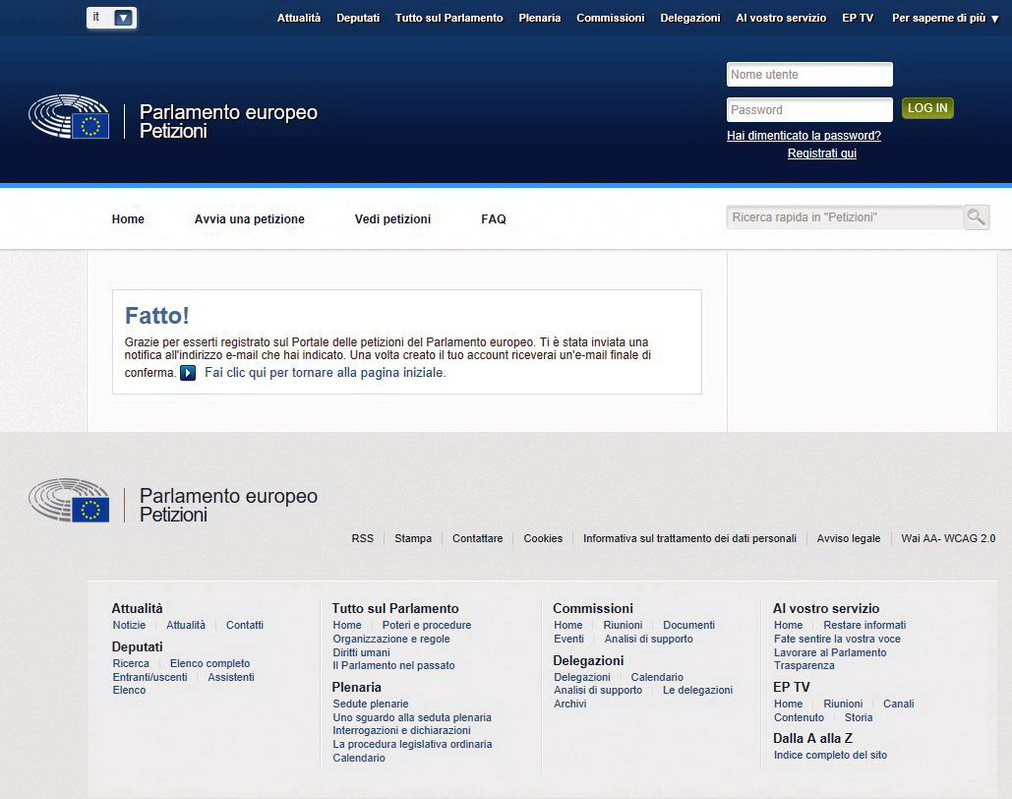Open EP TV in top navigation

pyautogui.click(x=858, y=18)
